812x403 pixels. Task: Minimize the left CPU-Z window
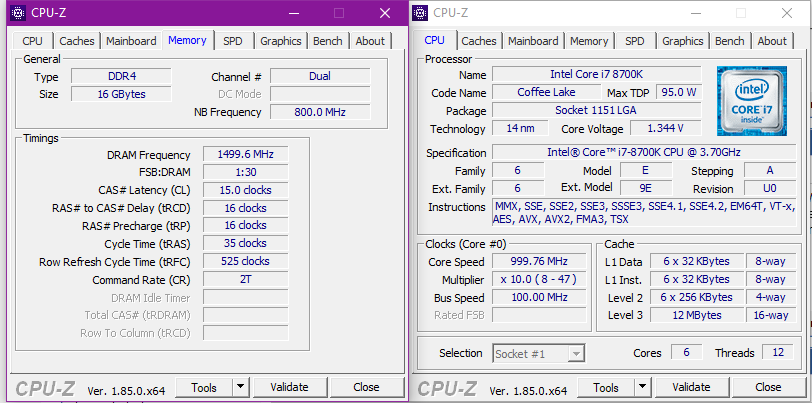[294, 13]
